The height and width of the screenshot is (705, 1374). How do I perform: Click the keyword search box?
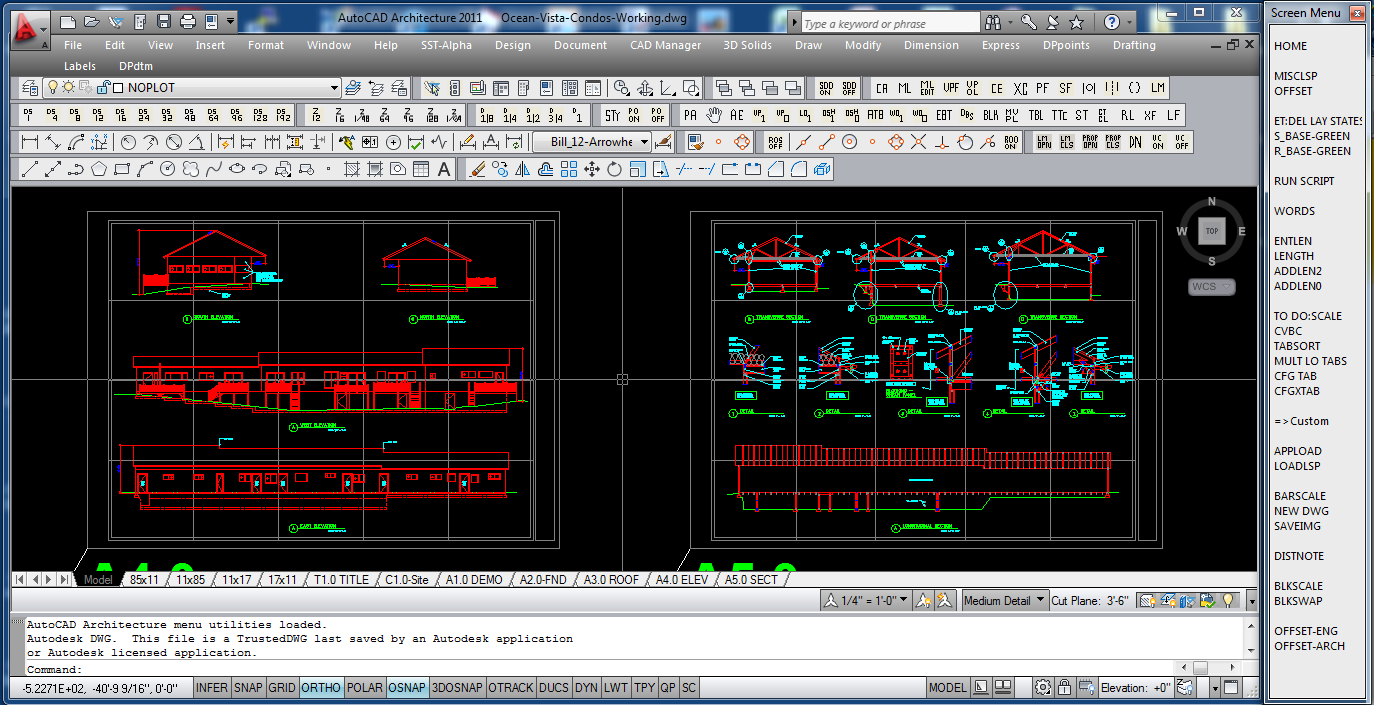click(x=890, y=22)
